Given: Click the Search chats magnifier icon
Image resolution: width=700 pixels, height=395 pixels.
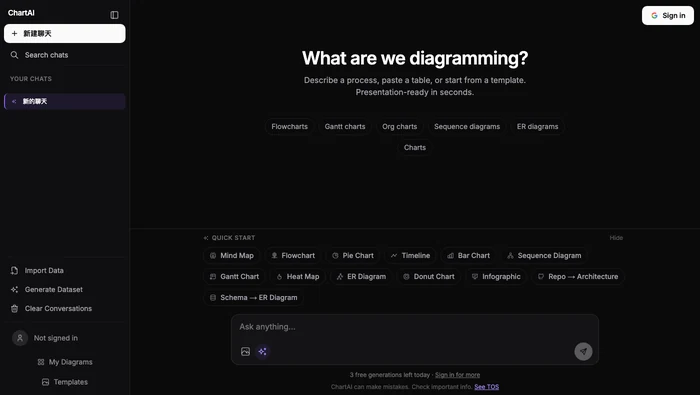Looking at the screenshot, I should pyautogui.click(x=14, y=55).
